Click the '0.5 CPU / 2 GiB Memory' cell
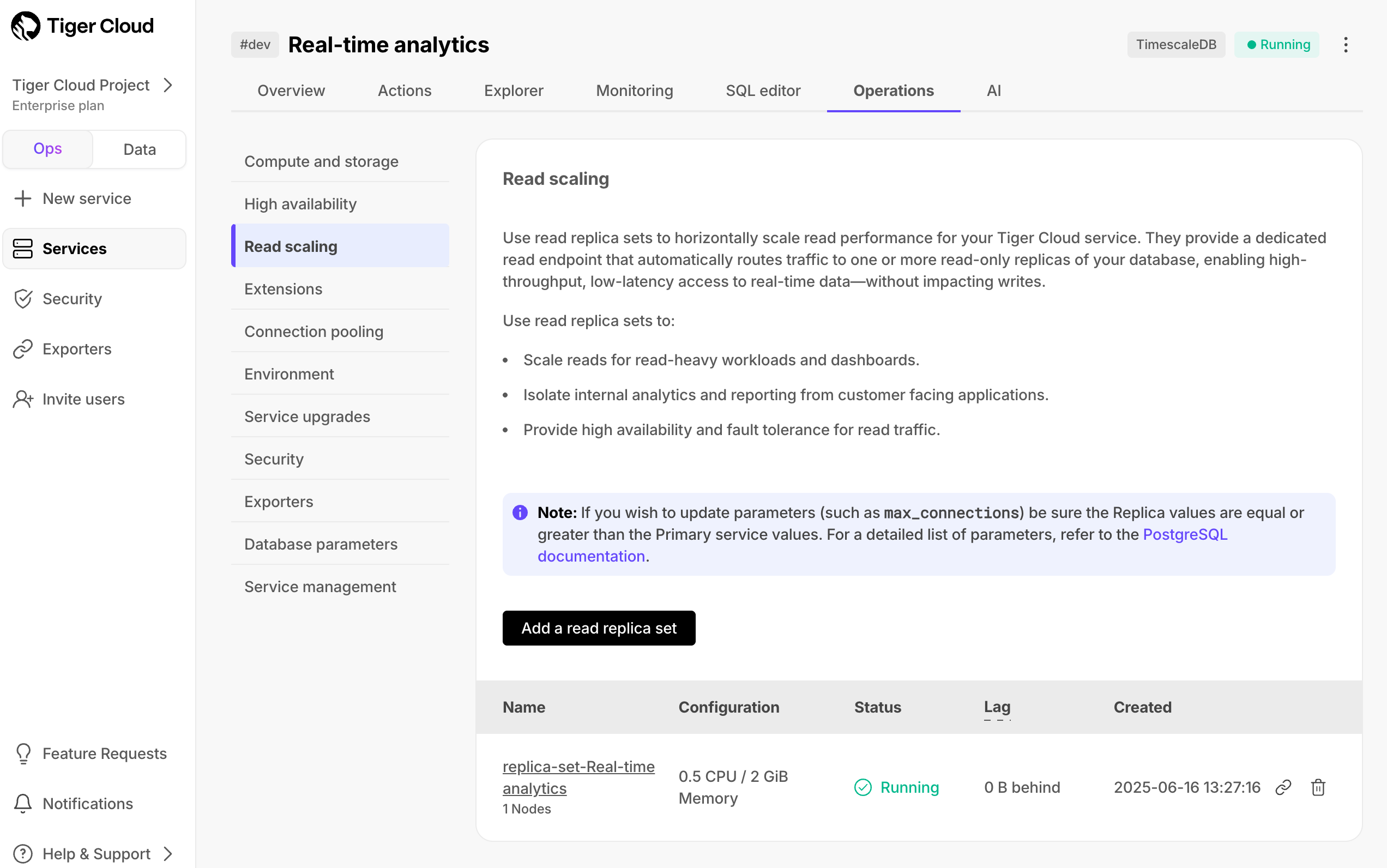The height and width of the screenshot is (868, 1387). [x=733, y=787]
